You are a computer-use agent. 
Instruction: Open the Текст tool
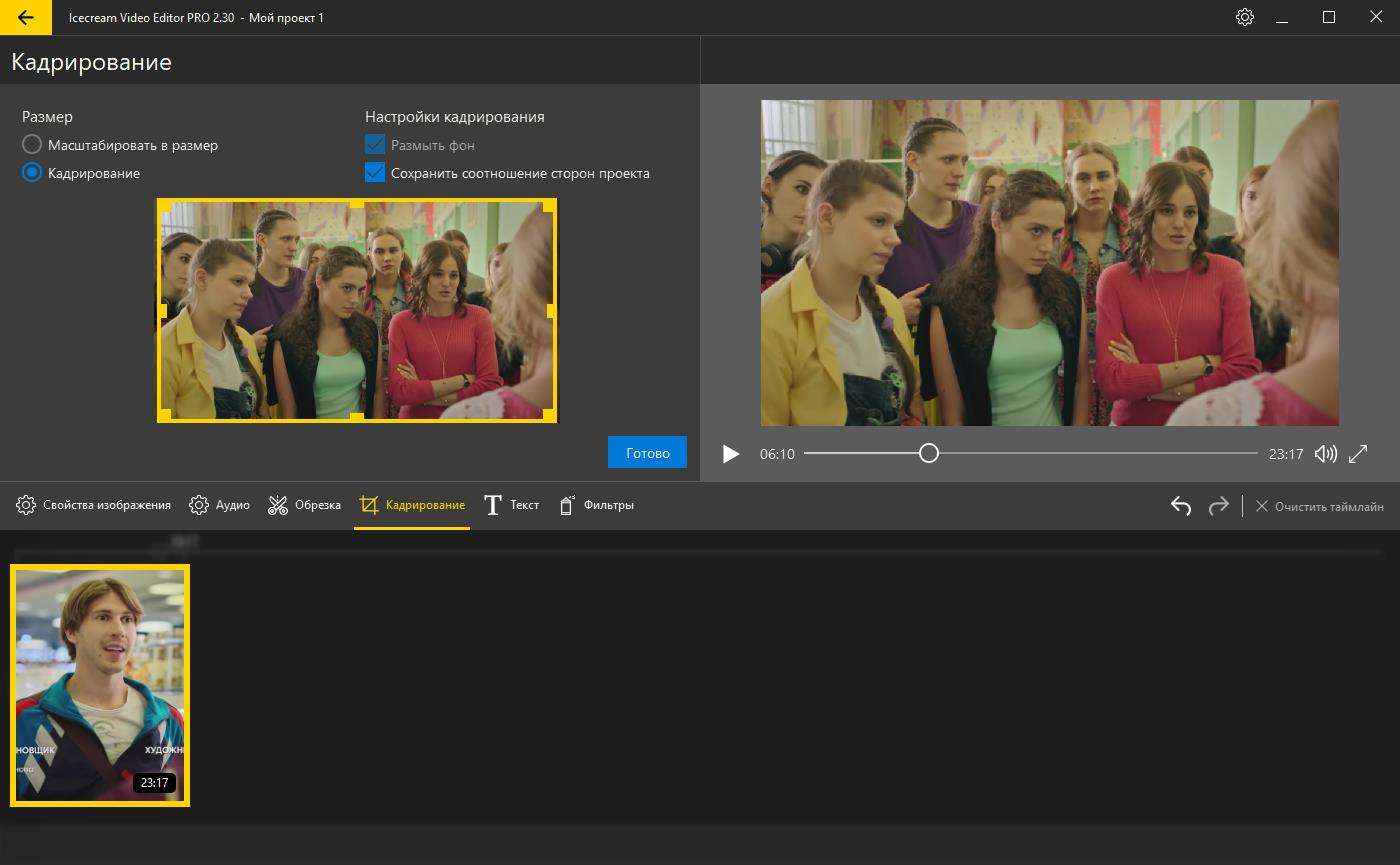[511, 505]
